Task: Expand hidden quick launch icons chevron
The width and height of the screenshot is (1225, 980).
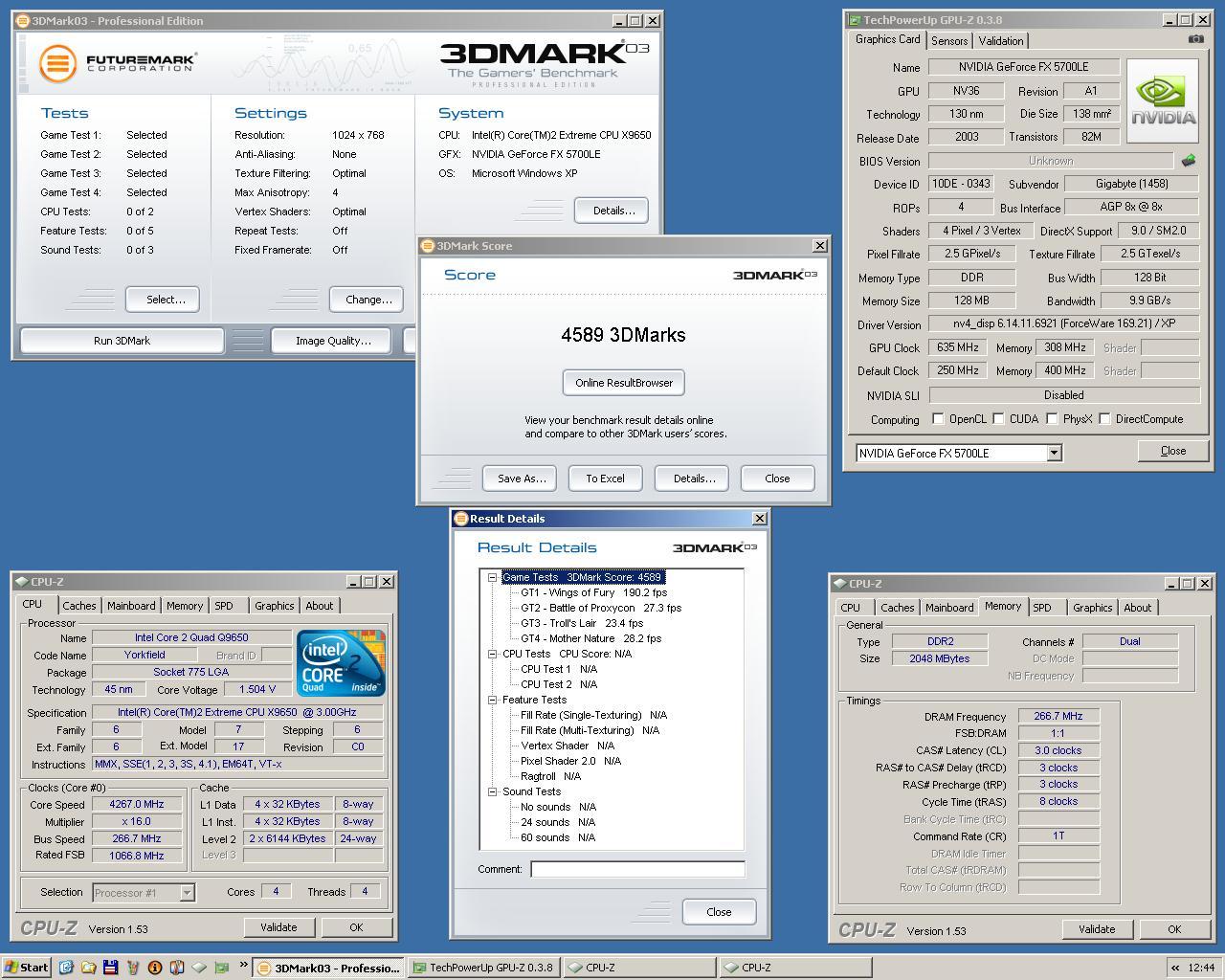Action: [243, 965]
